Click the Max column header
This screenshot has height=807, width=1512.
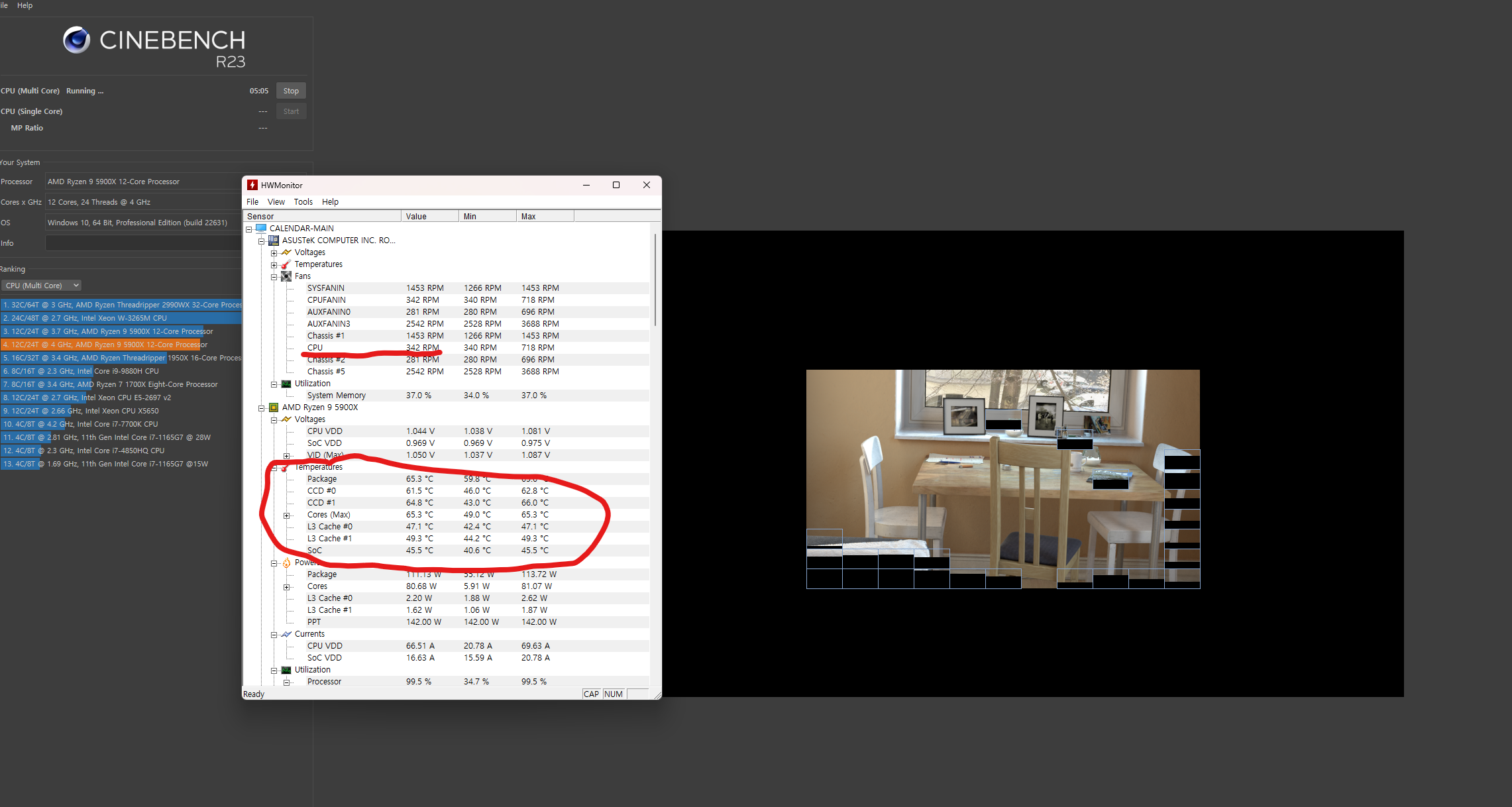[x=545, y=216]
